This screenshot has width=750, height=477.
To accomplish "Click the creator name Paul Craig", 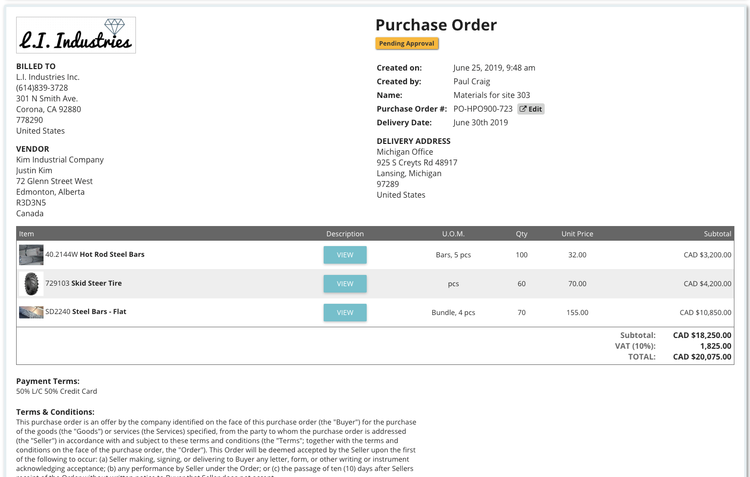I will tap(472, 81).
